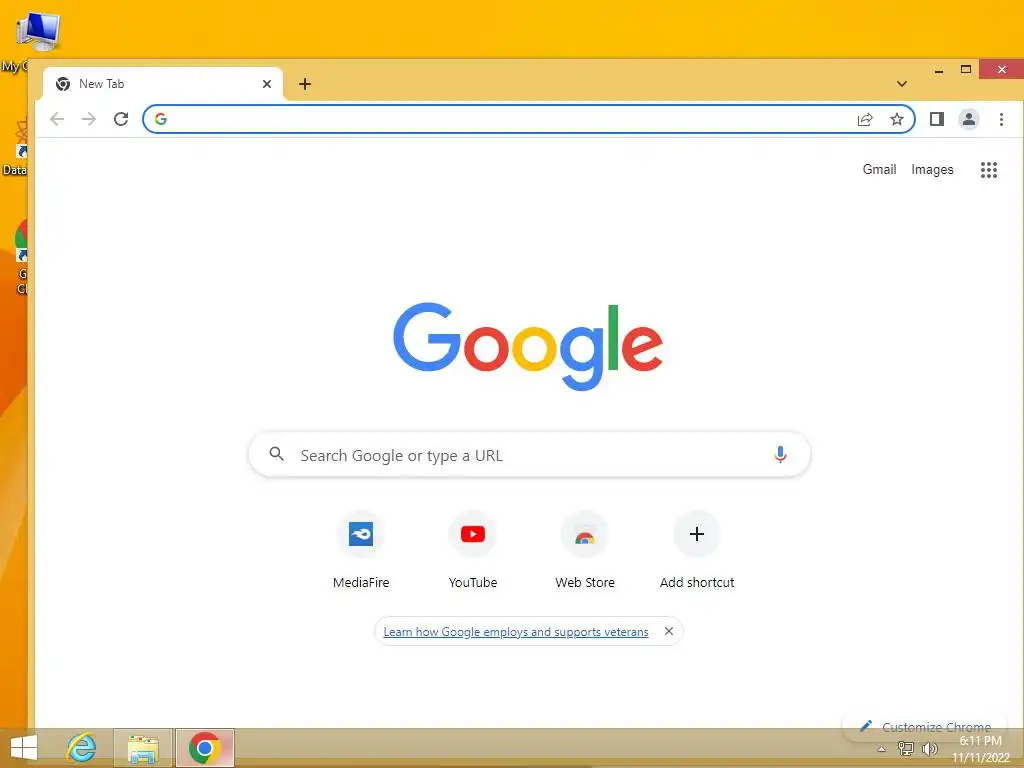Click the browser back arrow

(x=57, y=119)
